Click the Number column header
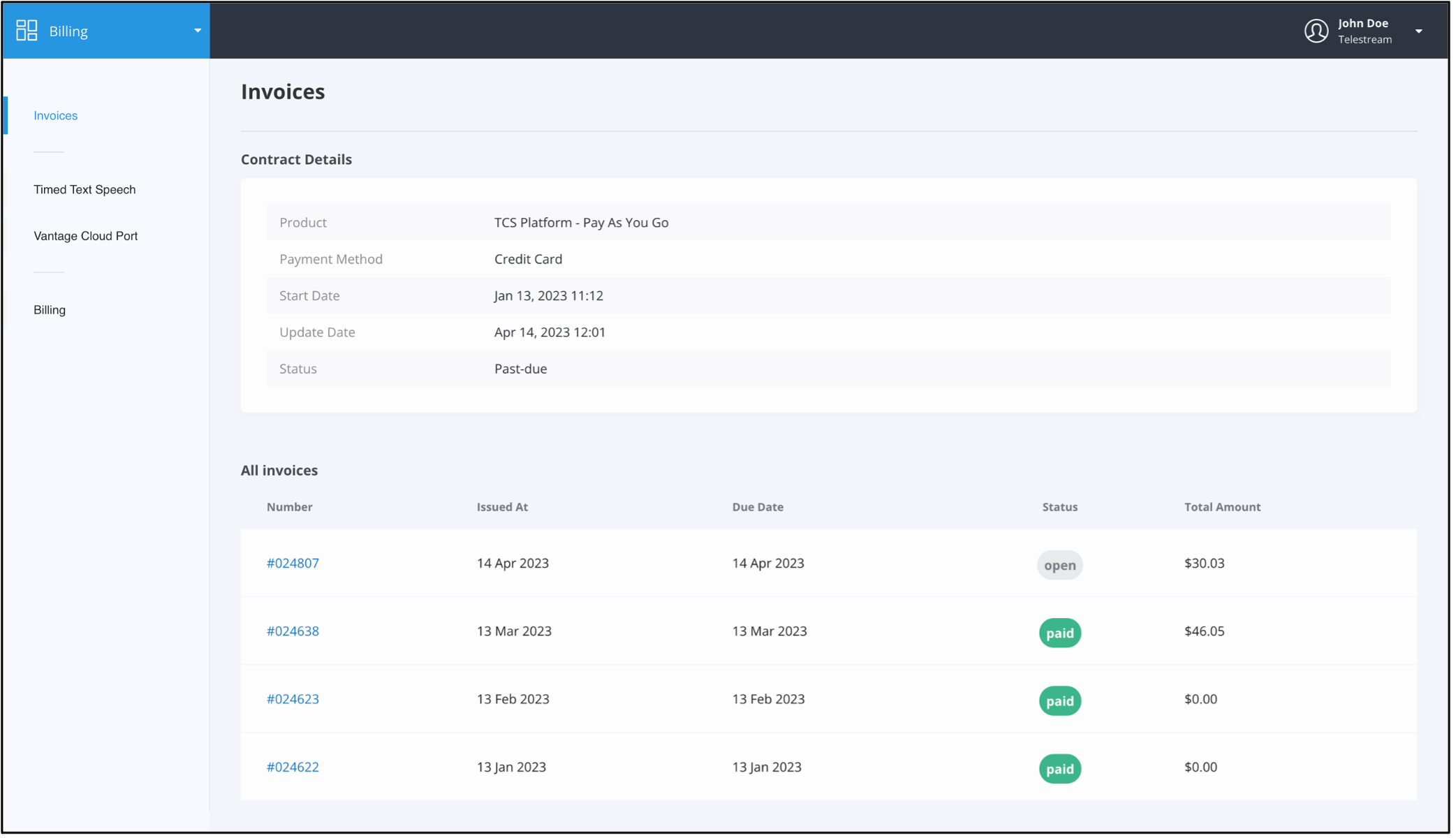The image size is (1456, 838). click(x=289, y=507)
